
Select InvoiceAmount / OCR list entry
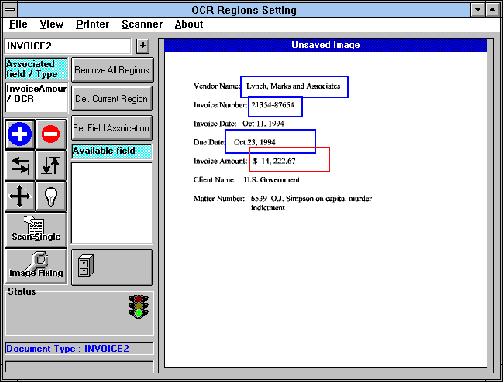coord(36,94)
